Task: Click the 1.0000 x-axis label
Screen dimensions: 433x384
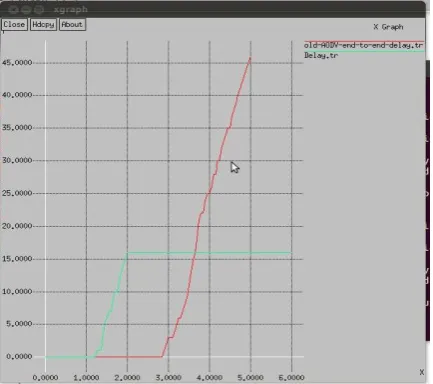Action: point(86,378)
